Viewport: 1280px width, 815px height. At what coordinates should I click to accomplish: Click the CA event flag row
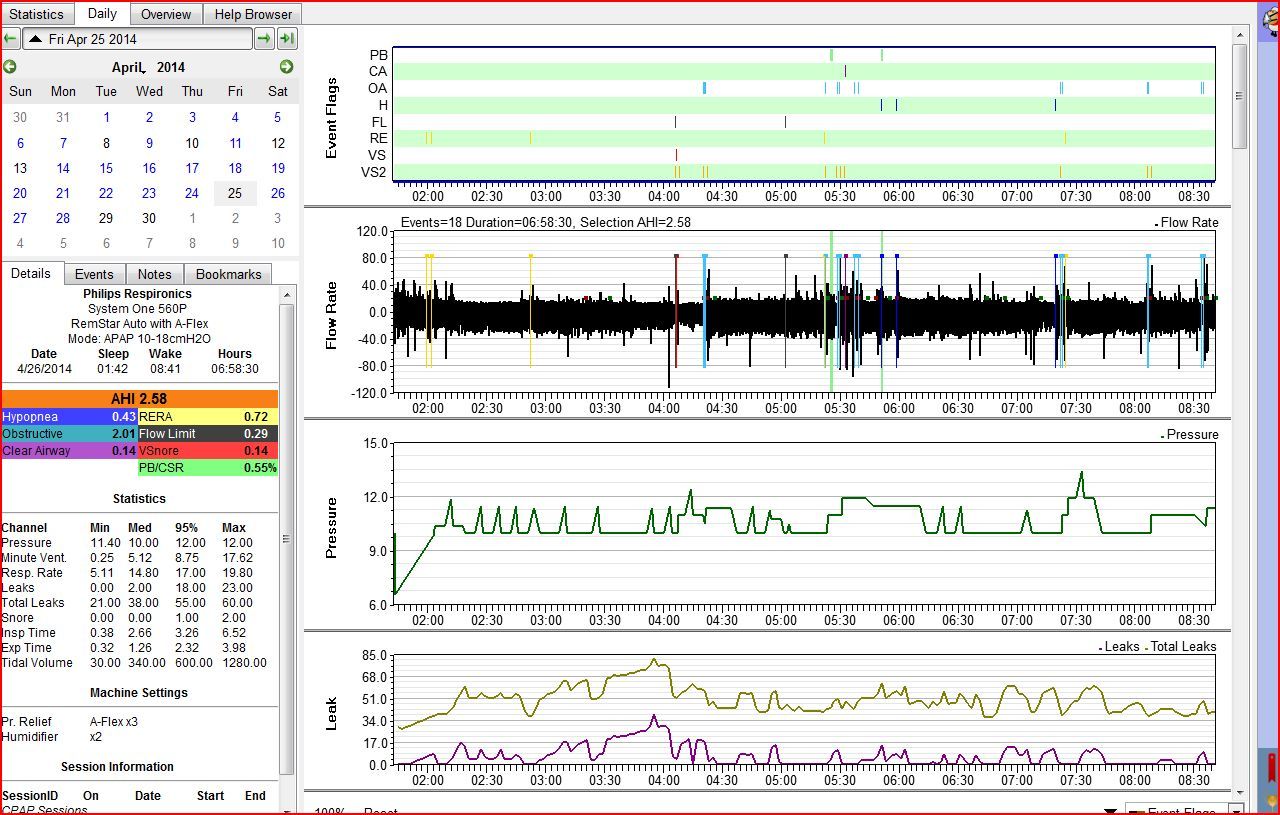(804, 71)
